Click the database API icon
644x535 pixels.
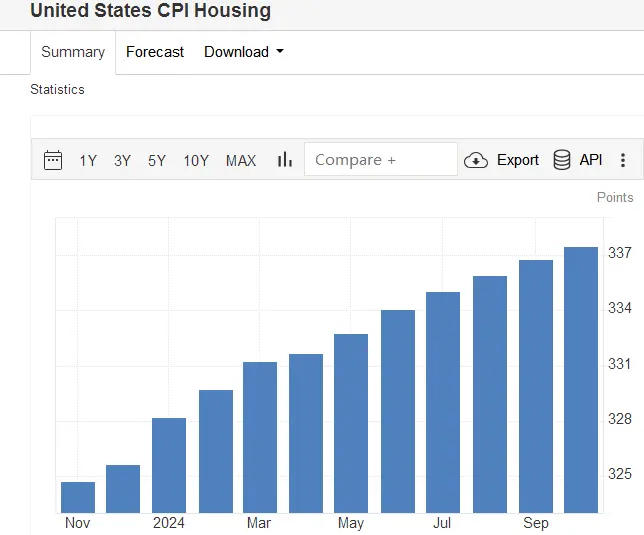(x=561, y=160)
